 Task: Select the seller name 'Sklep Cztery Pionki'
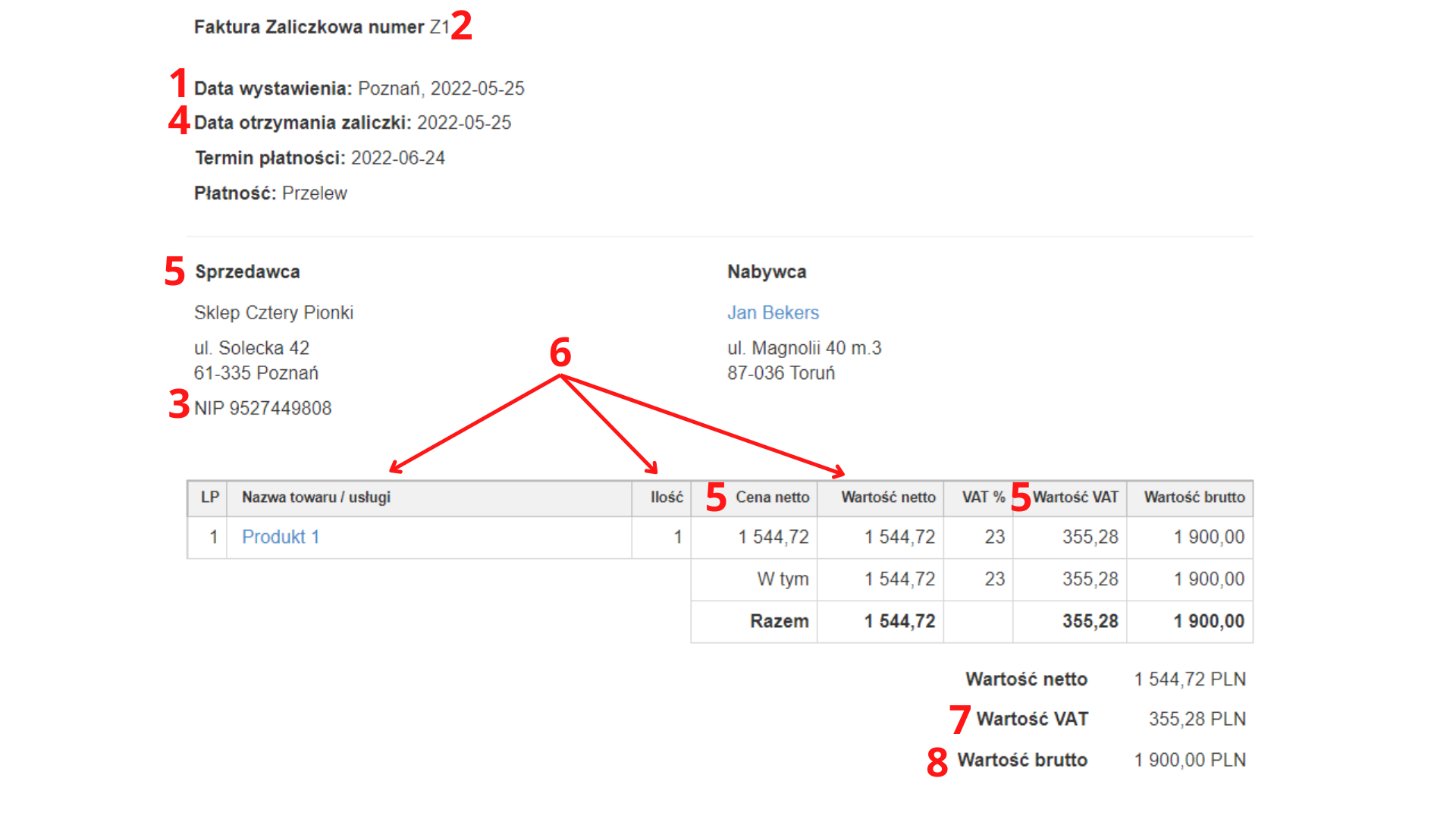click(x=274, y=312)
